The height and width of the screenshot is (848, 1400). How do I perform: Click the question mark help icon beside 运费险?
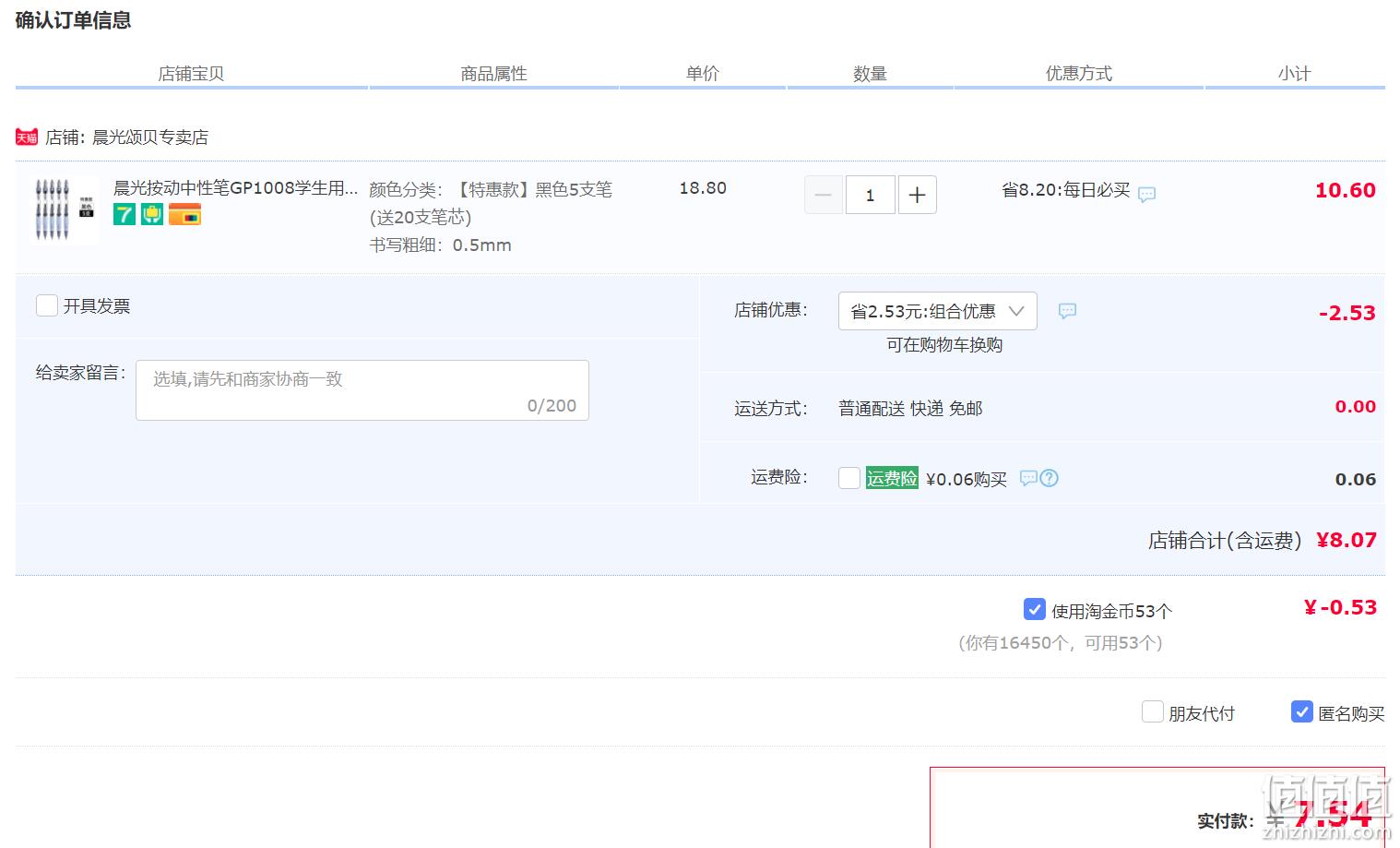[1050, 478]
